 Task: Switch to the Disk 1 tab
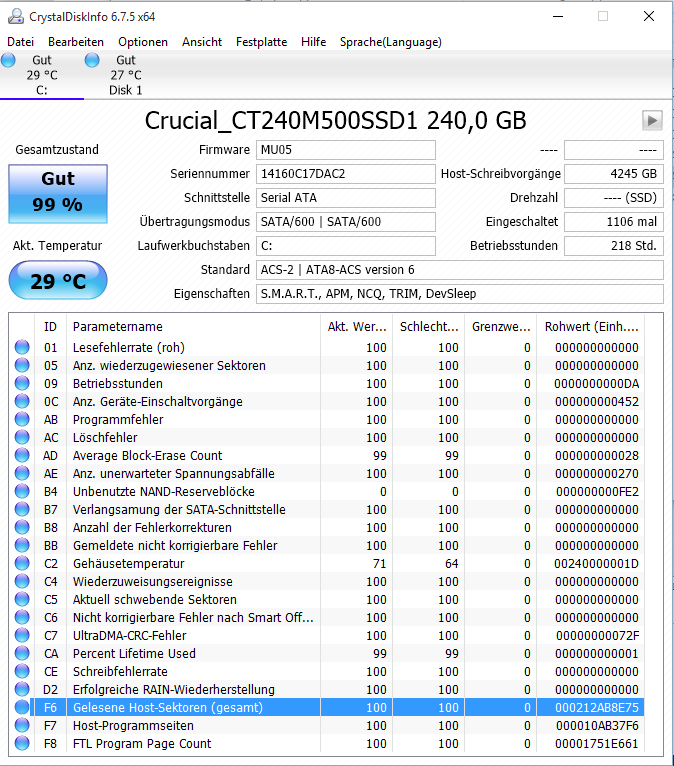(126, 75)
